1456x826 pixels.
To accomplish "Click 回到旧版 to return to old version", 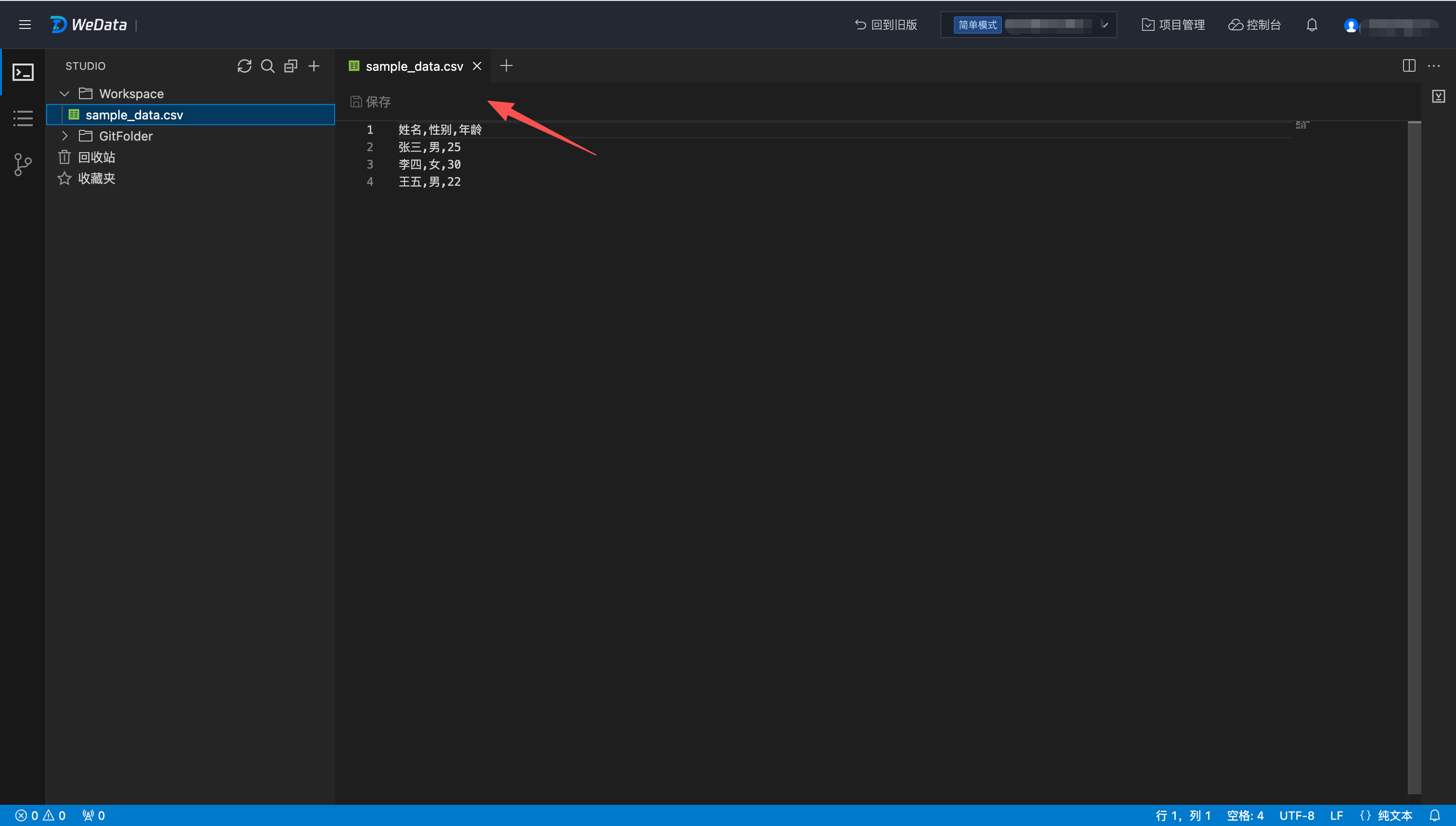I will [x=886, y=25].
